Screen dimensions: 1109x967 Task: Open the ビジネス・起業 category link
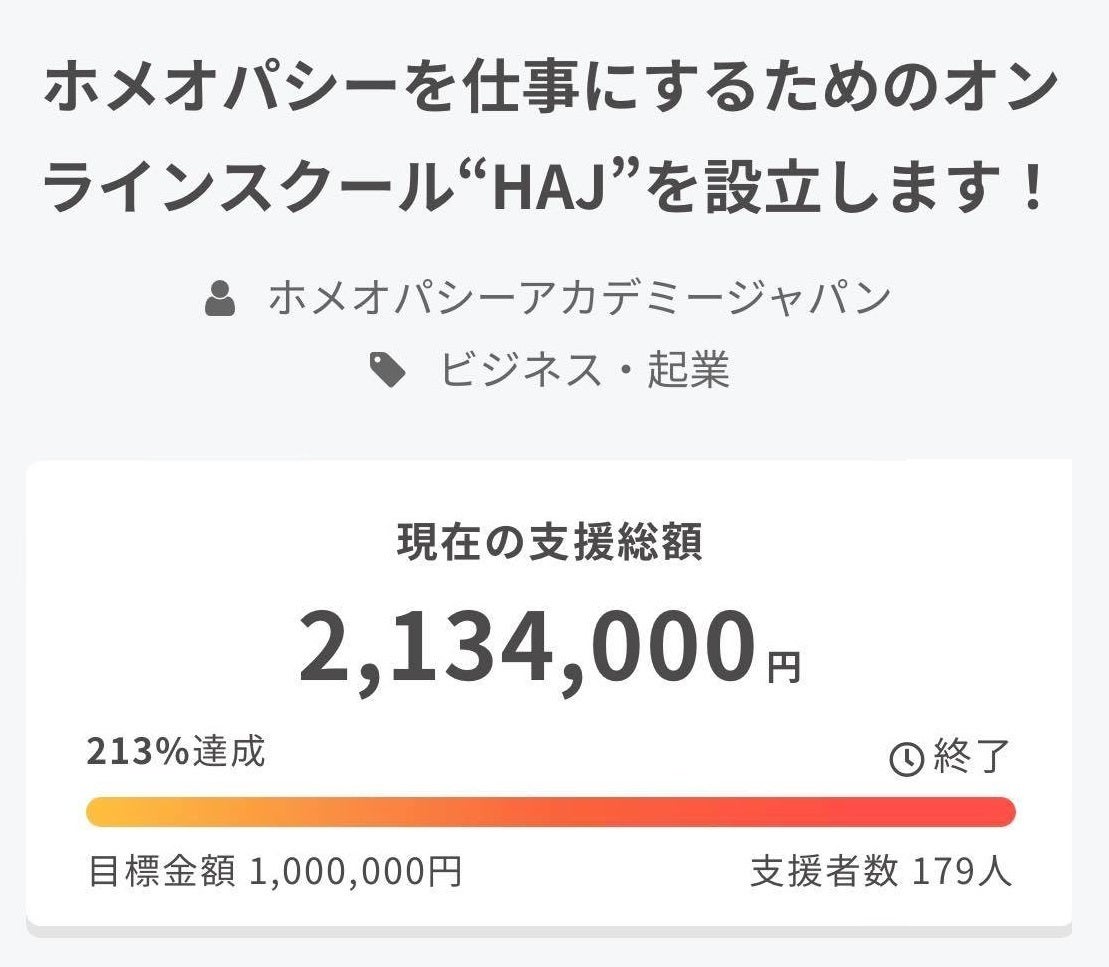pos(585,371)
